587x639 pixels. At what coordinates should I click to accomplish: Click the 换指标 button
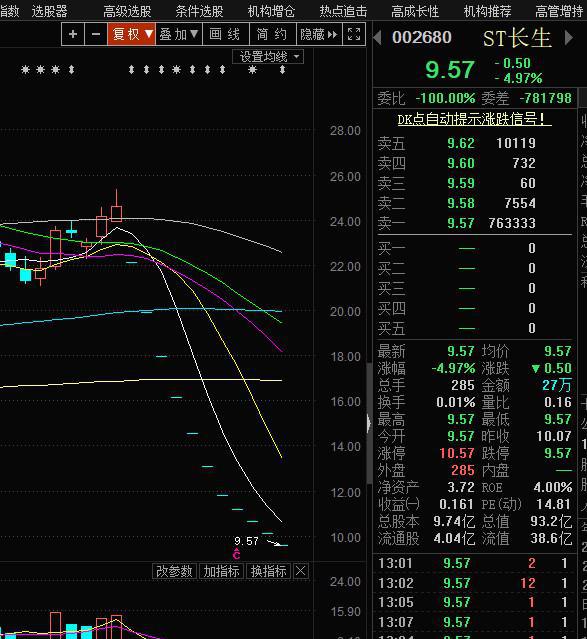tap(269, 571)
